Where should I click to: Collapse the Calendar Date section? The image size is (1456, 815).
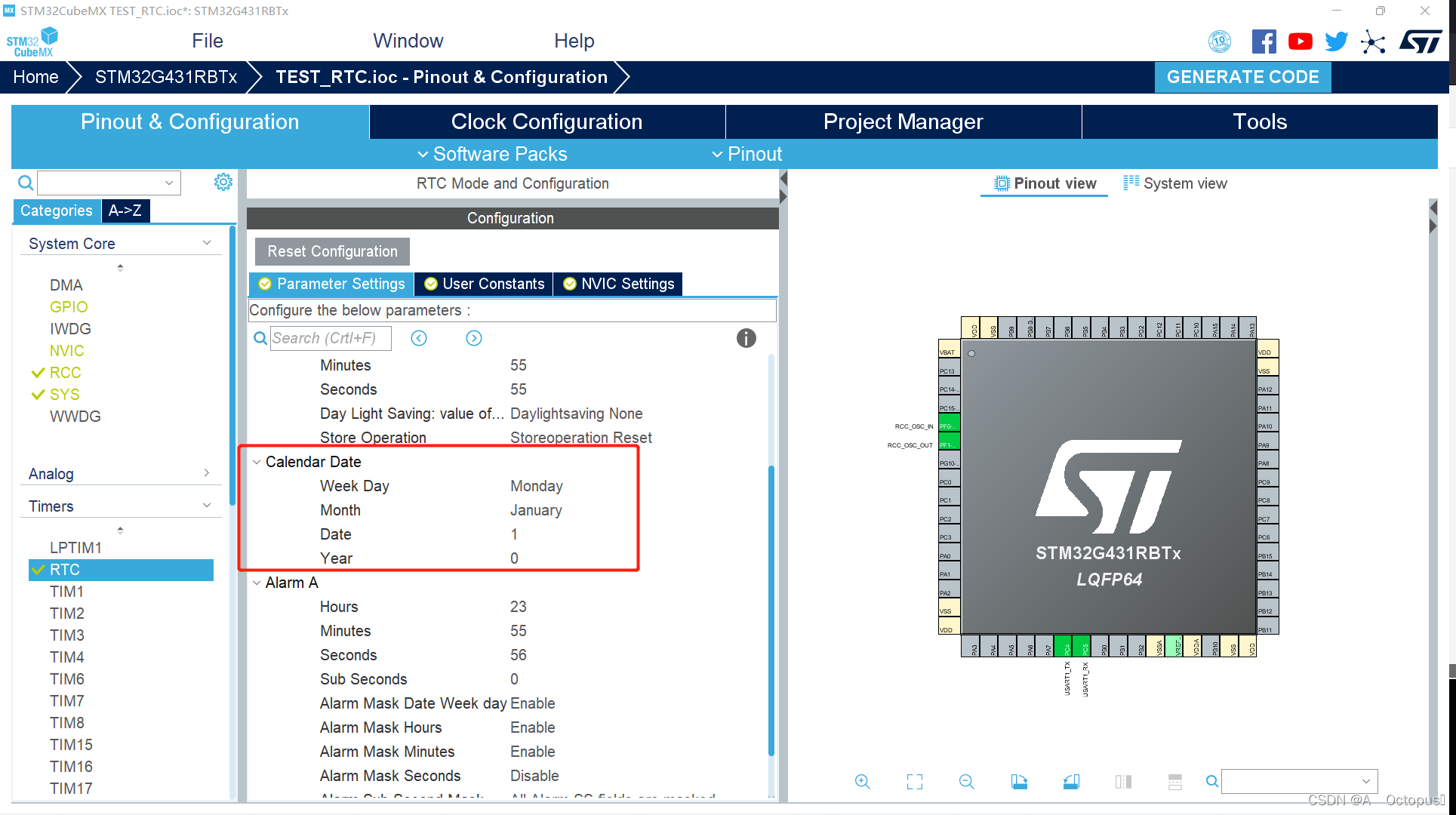click(x=257, y=461)
